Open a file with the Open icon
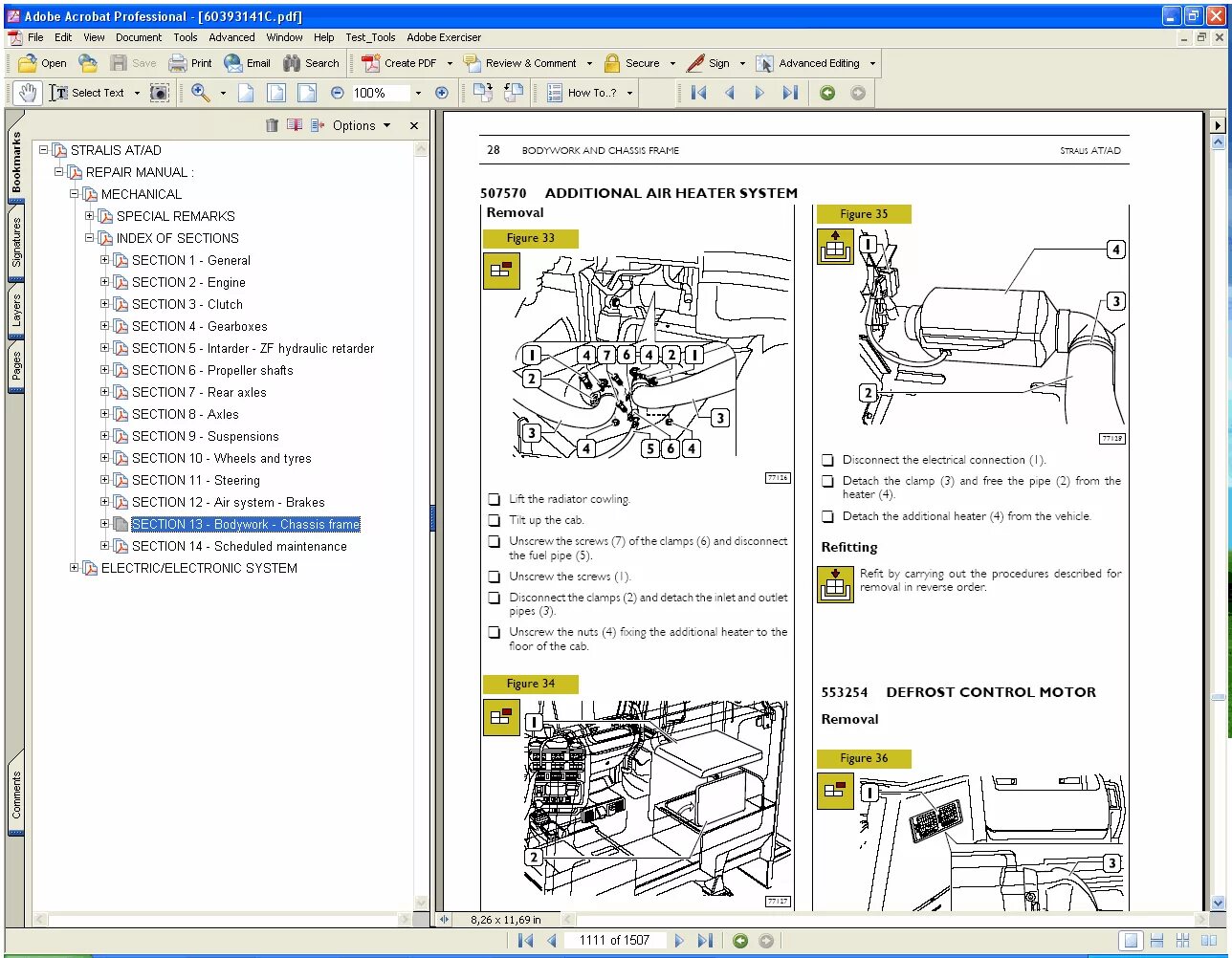This screenshot has height=958, width=1232. [42, 63]
